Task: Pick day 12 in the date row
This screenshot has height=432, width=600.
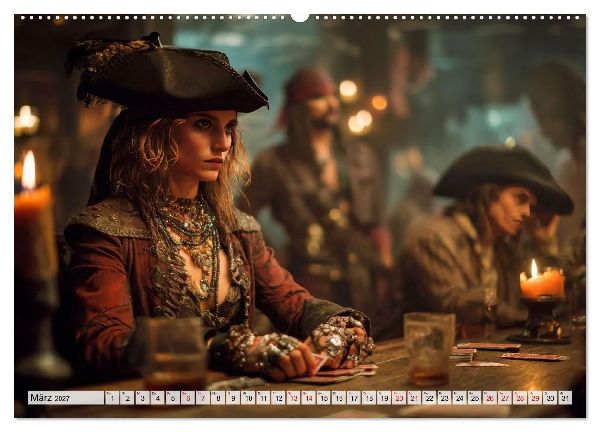Action: coord(278,398)
